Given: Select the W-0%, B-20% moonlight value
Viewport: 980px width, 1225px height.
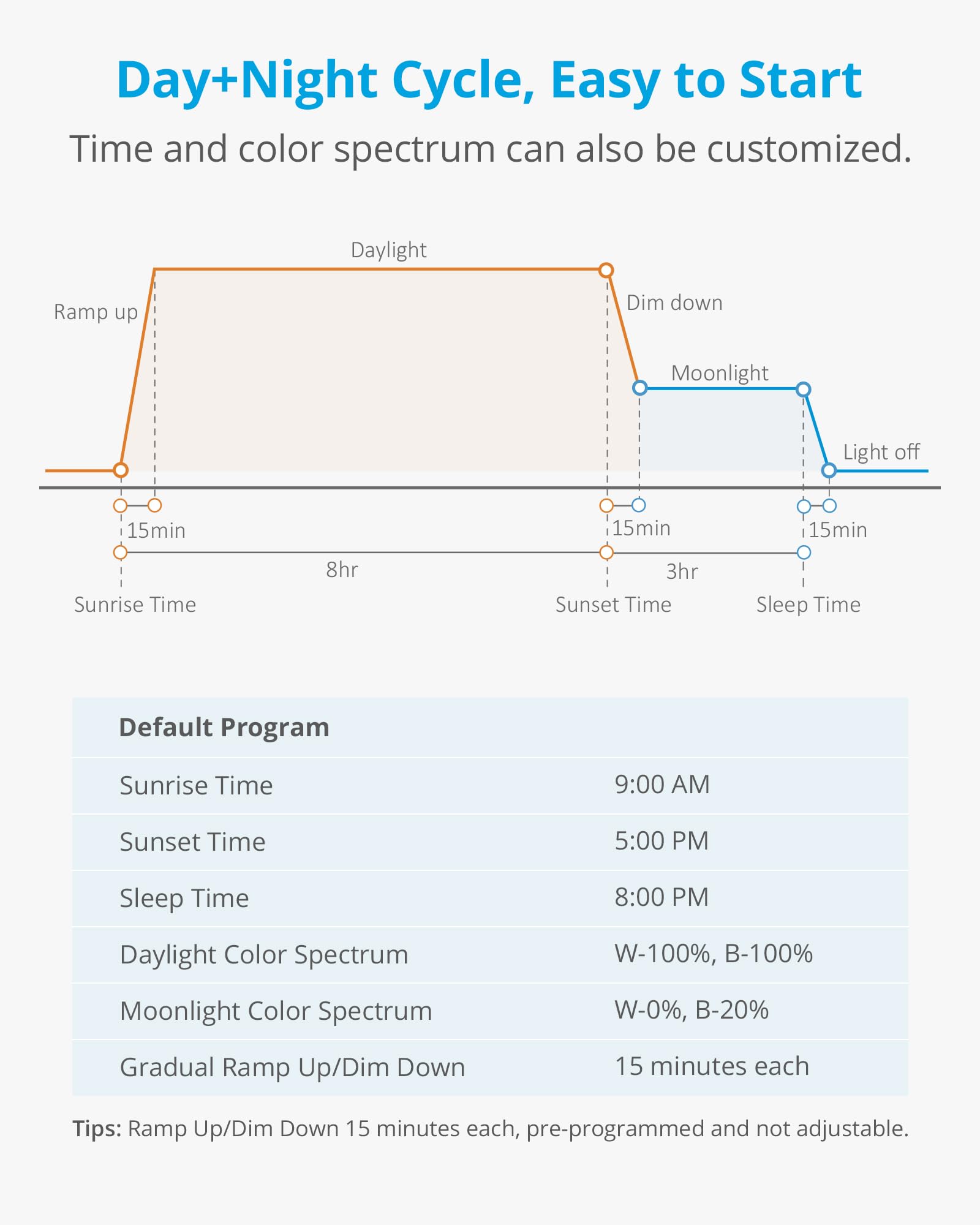Looking at the screenshot, I should (692, 1010).
